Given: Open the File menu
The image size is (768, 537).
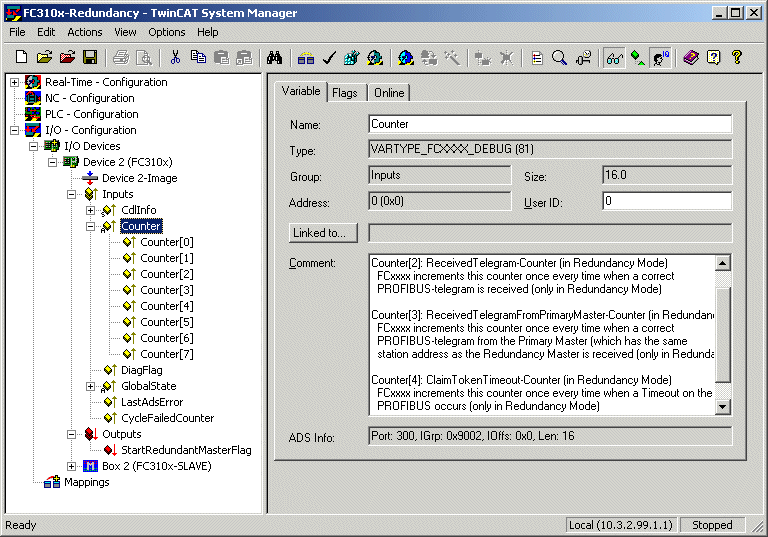Looking at the screenshot, I should (x=17, y=32).
